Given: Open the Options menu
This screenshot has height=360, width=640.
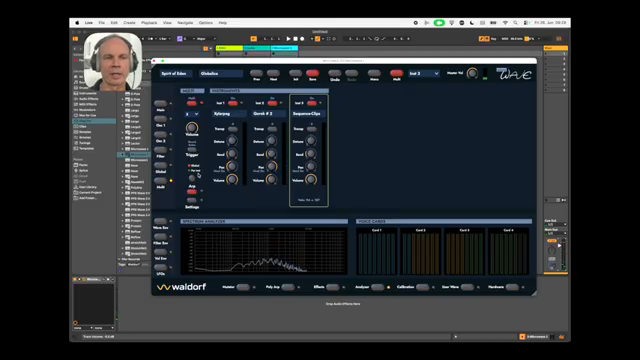Looking at the screenshot, I should (206, 23).
